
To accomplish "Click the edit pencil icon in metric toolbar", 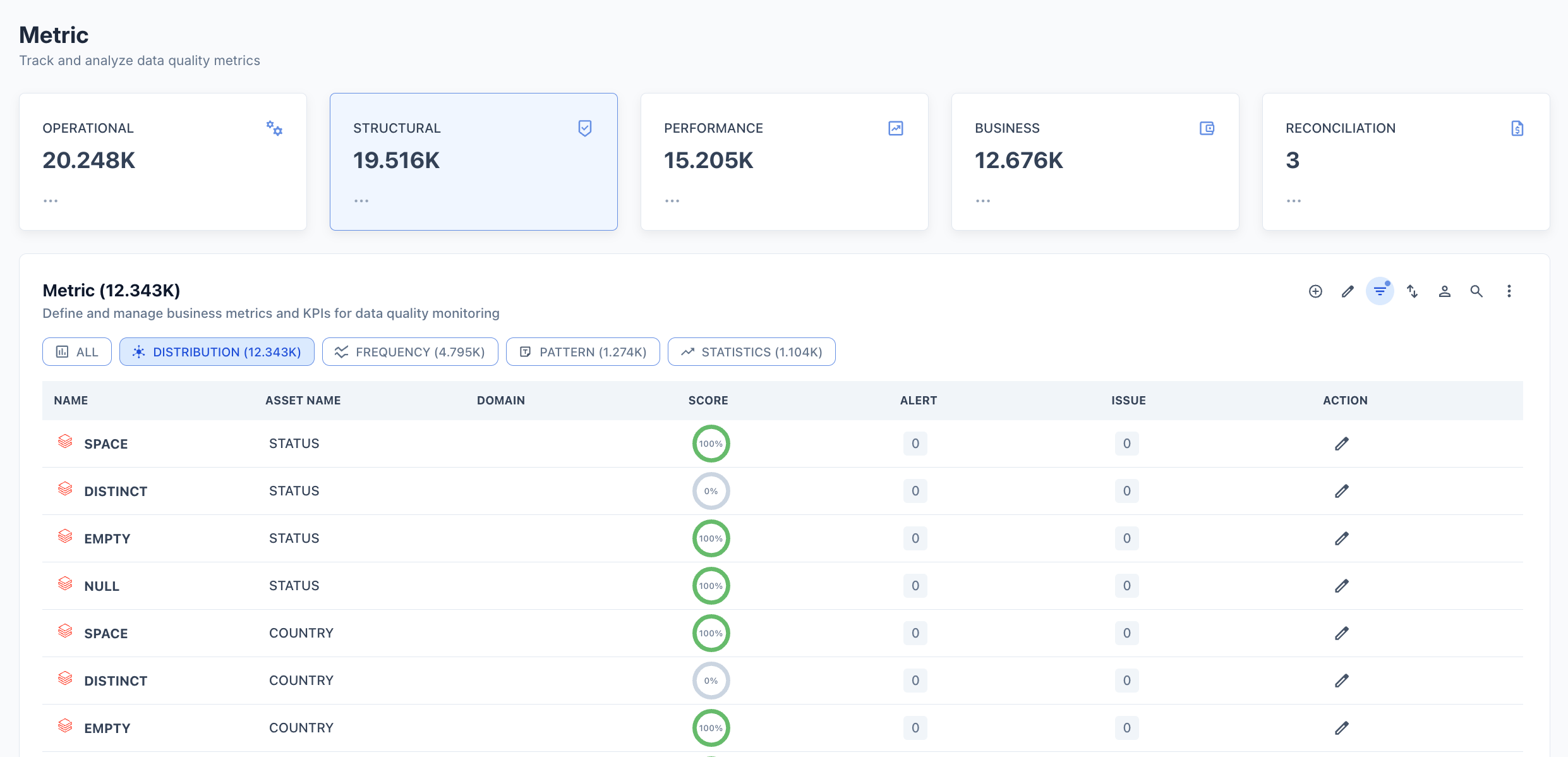I will (x=1348, y=291).
